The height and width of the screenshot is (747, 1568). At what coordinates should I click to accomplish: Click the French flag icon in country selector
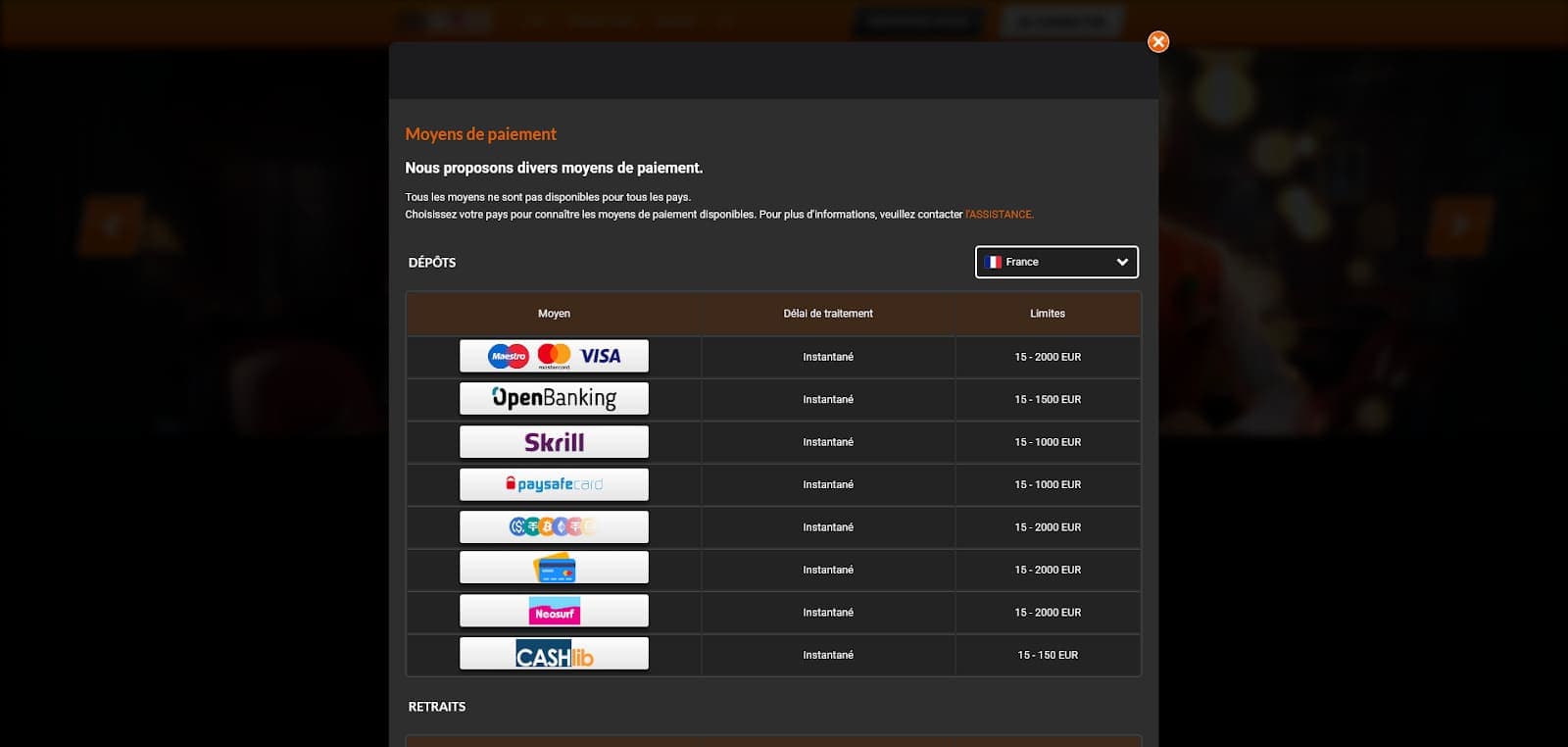(x=994, y=262)
